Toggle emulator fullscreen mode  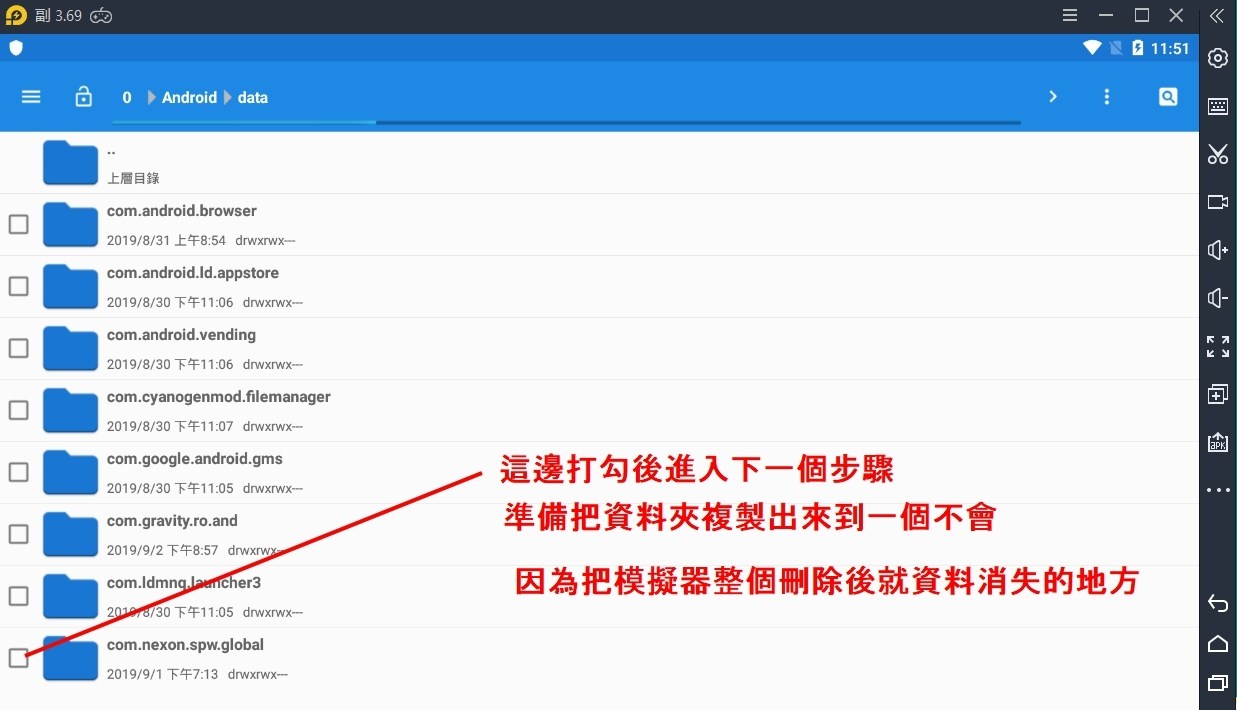coord(1218,346)
